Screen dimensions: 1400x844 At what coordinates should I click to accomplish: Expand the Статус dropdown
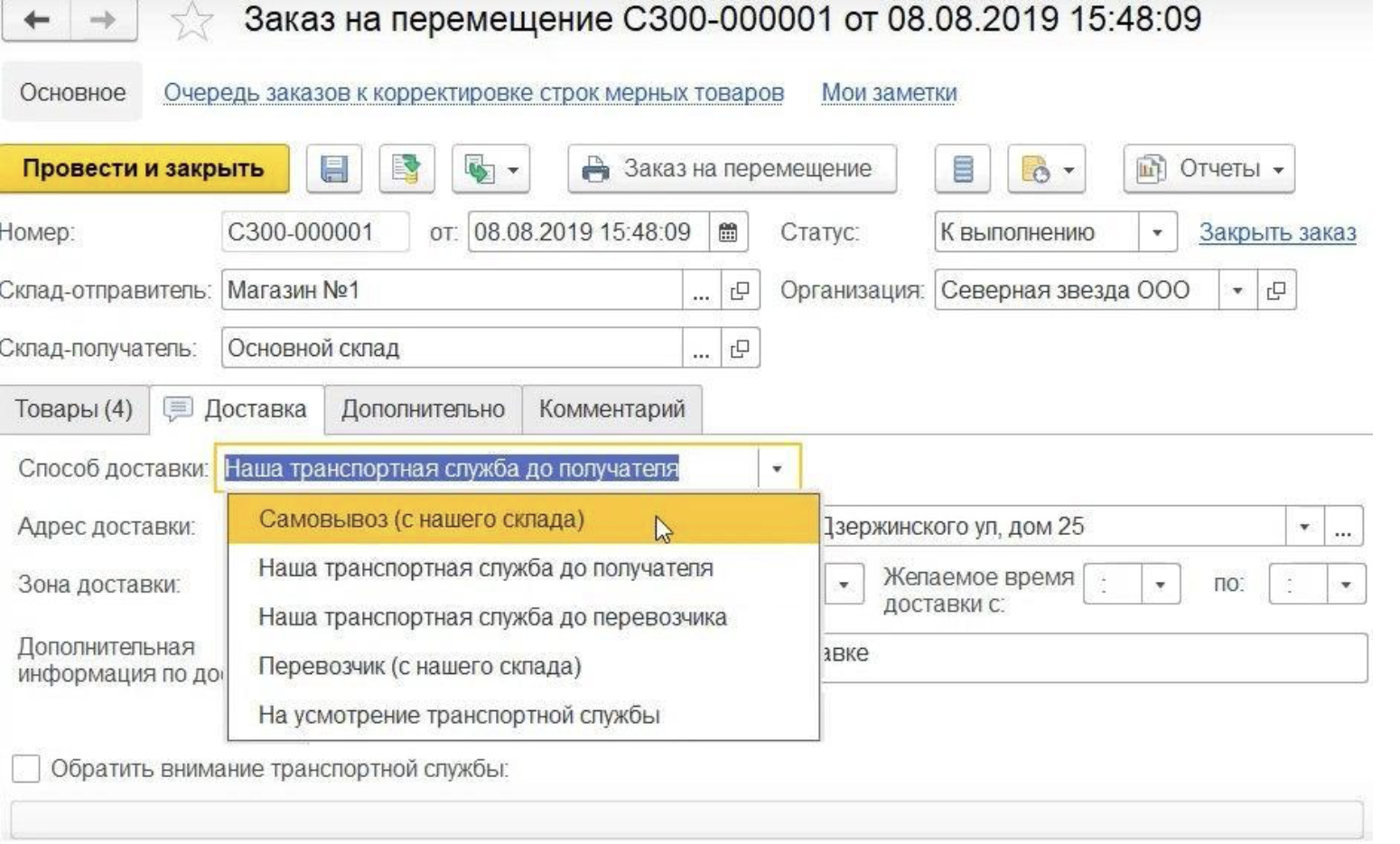tap(1157, 233)
